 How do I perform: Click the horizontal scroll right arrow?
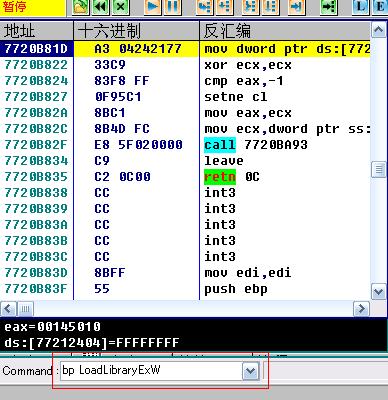(361, 309)
